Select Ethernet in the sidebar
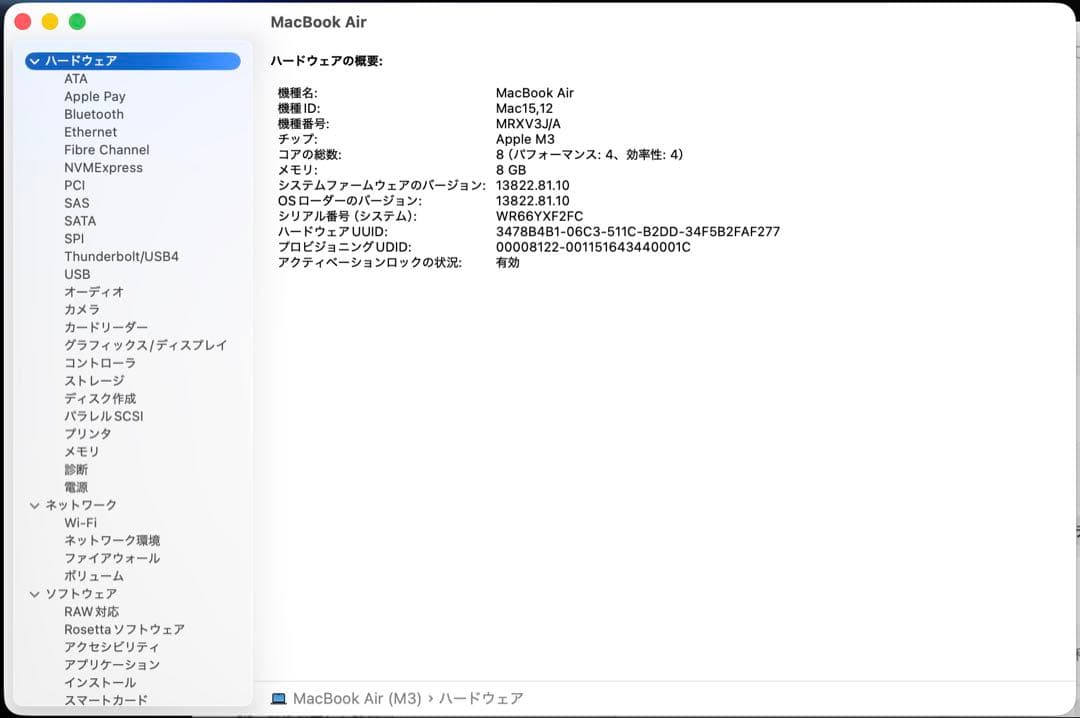 [90, 132]
